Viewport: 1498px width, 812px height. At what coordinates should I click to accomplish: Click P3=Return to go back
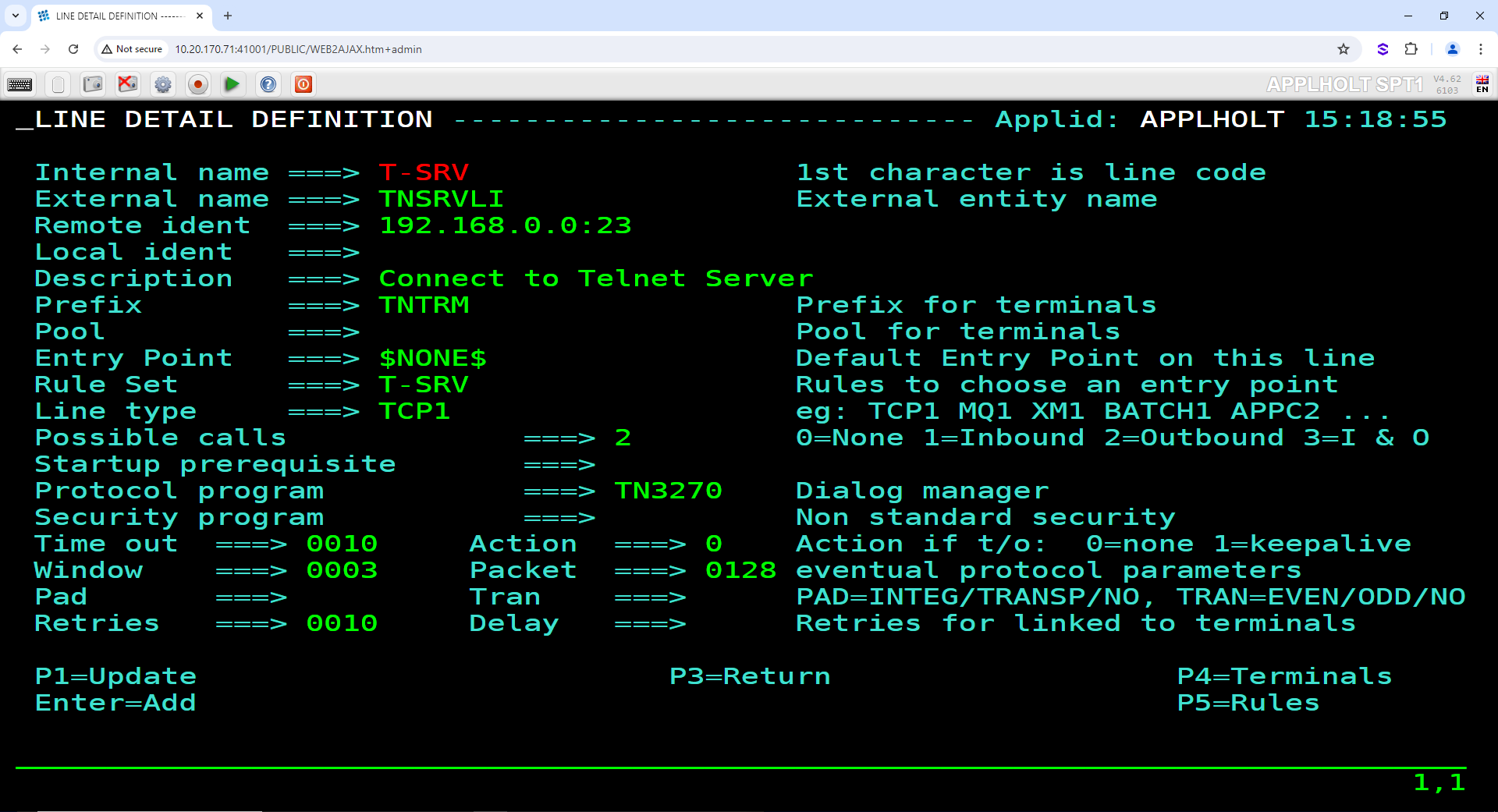751,677
